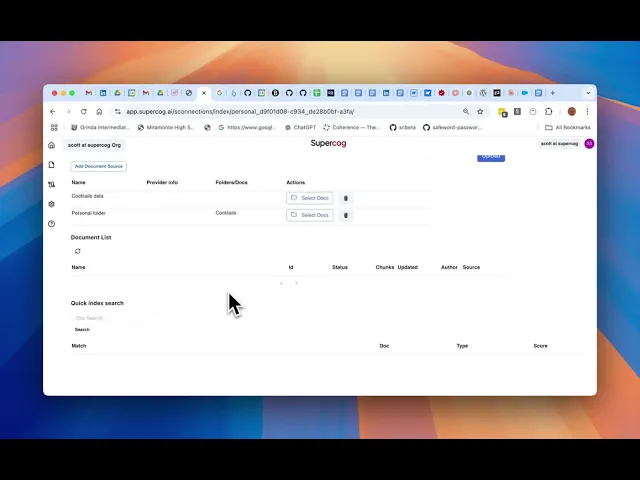Switch to the WordPress tab
640x480 pixels.
pyautogui.click(x=483, y=93)
